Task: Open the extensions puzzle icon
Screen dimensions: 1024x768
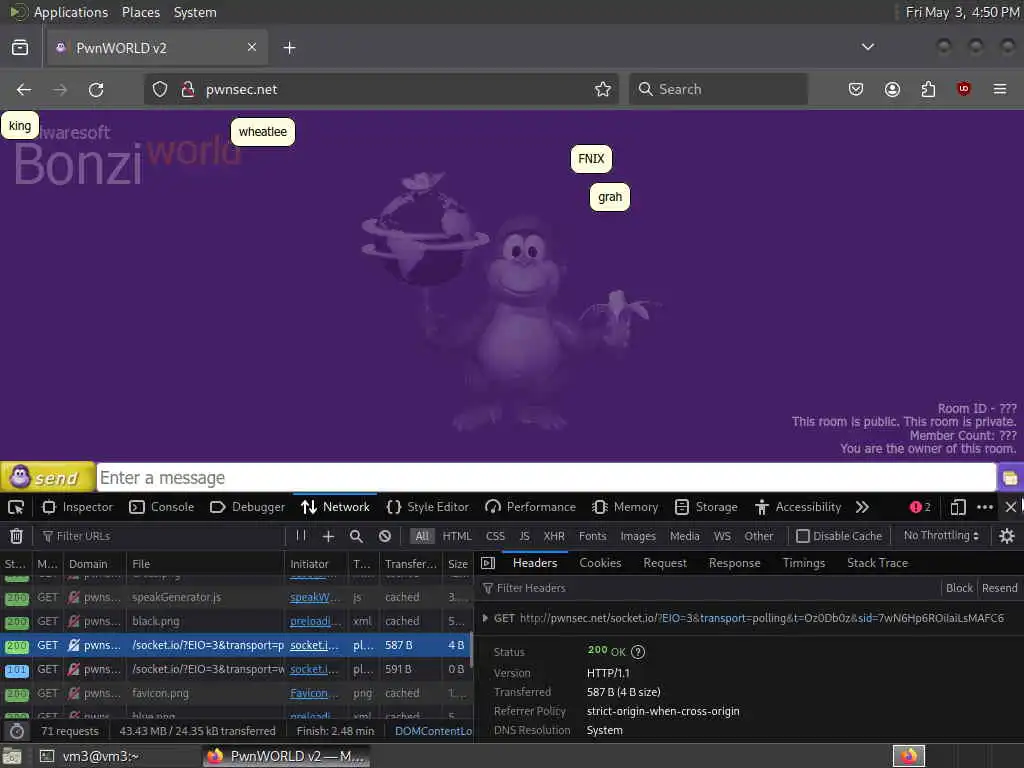Action: point(928,89)
